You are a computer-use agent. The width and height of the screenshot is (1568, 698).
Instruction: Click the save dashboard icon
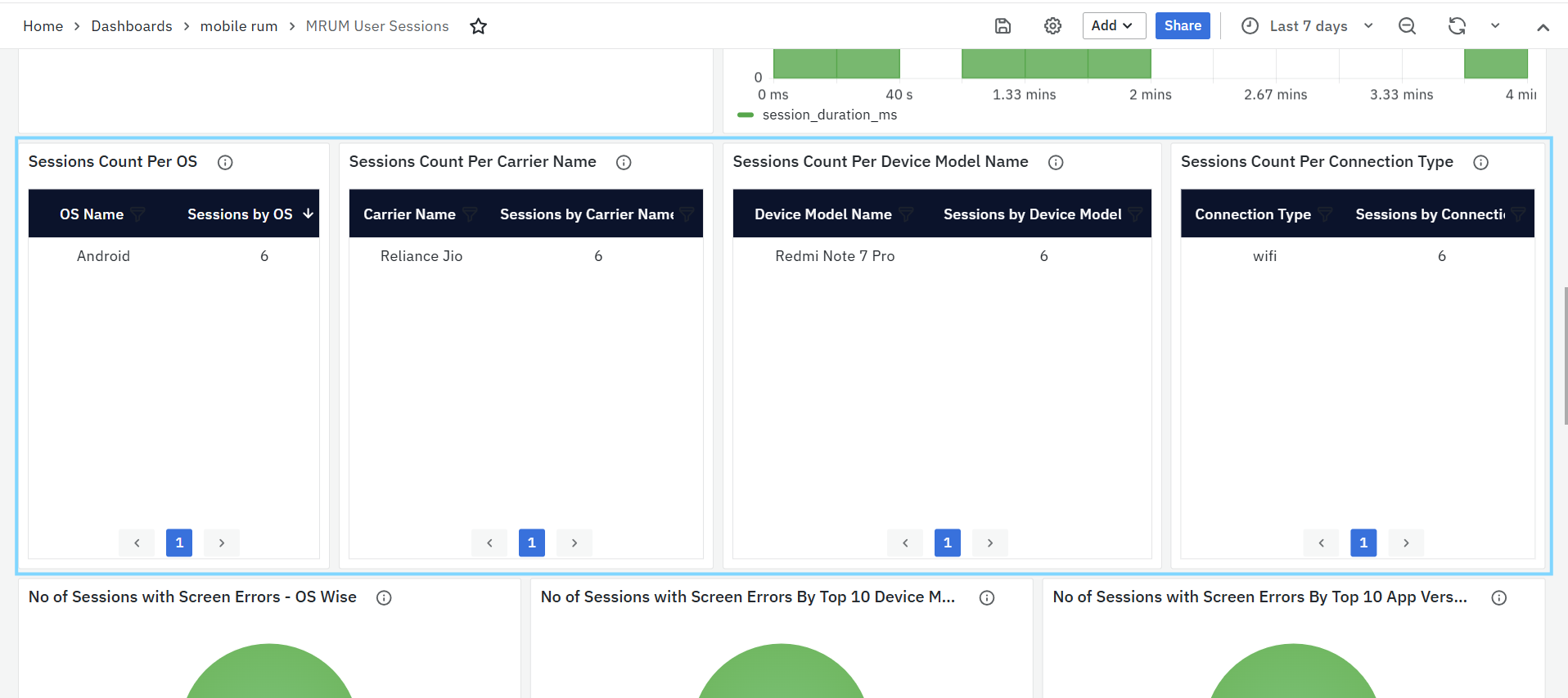click(1003, 26)
